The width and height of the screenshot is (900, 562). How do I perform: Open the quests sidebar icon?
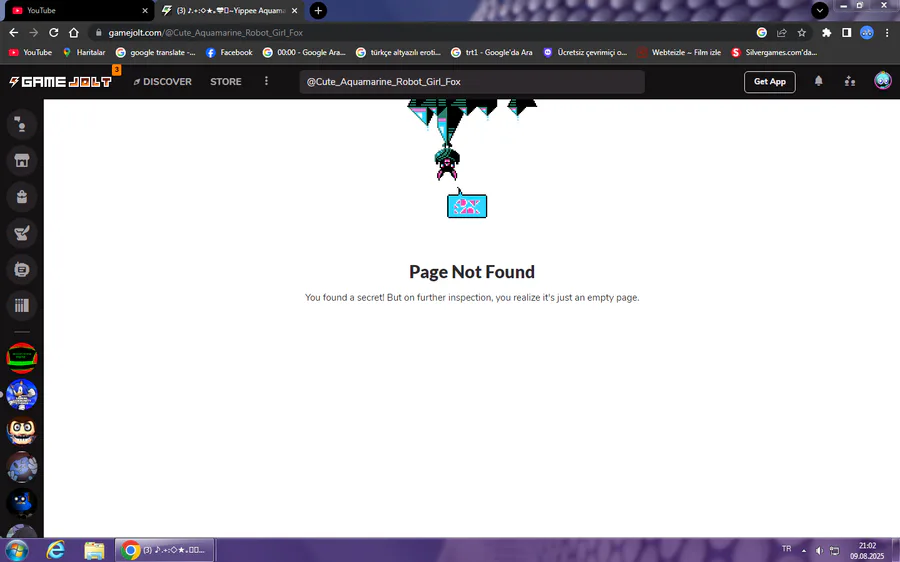point(22,233)
